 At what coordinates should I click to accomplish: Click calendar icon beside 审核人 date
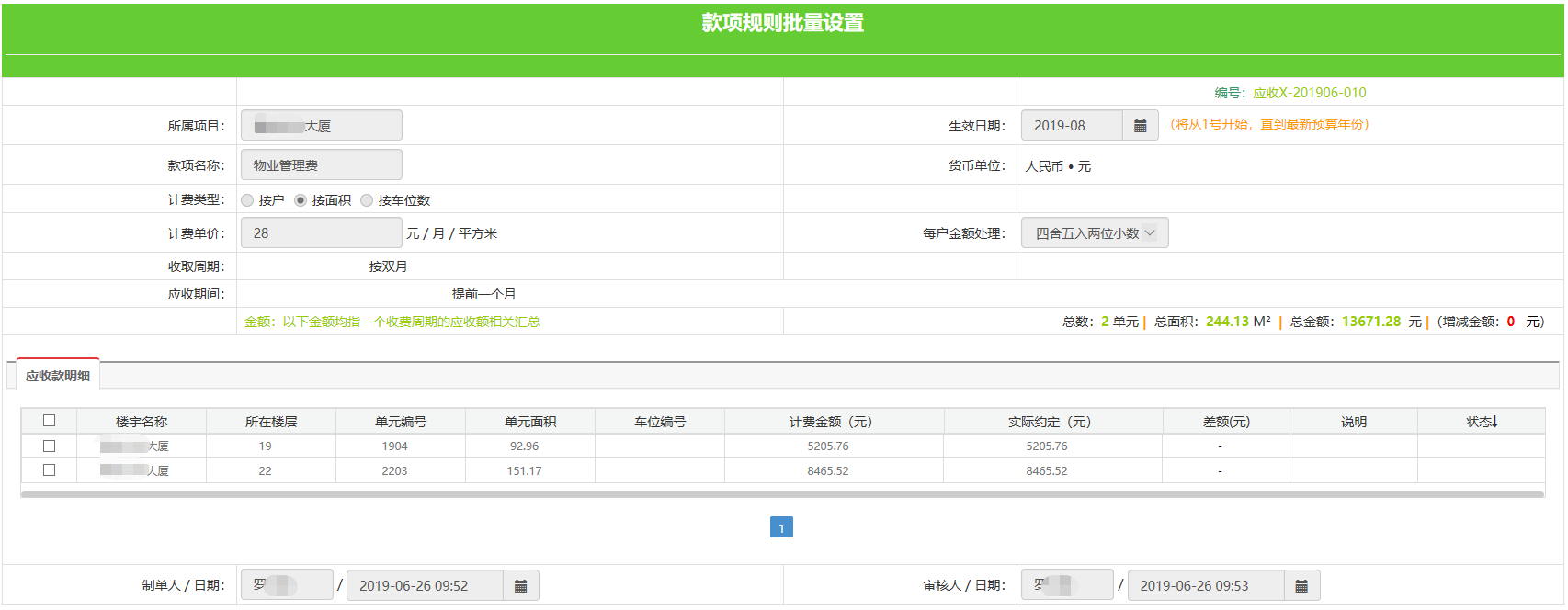click(1301, 586)
